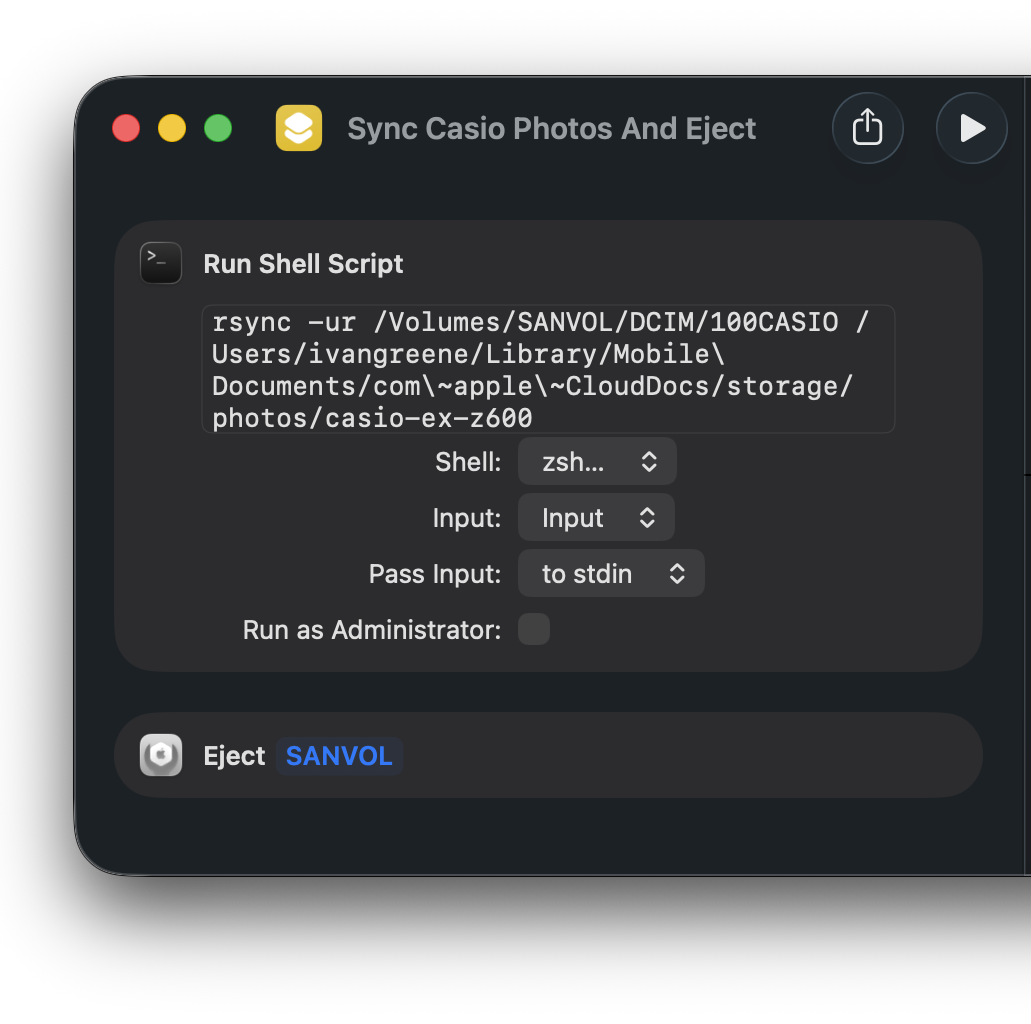This screenshot has height=1024, width=1031.
Task: Click the yellow Shortcuts app icon
Action: (x=299, y=128)
